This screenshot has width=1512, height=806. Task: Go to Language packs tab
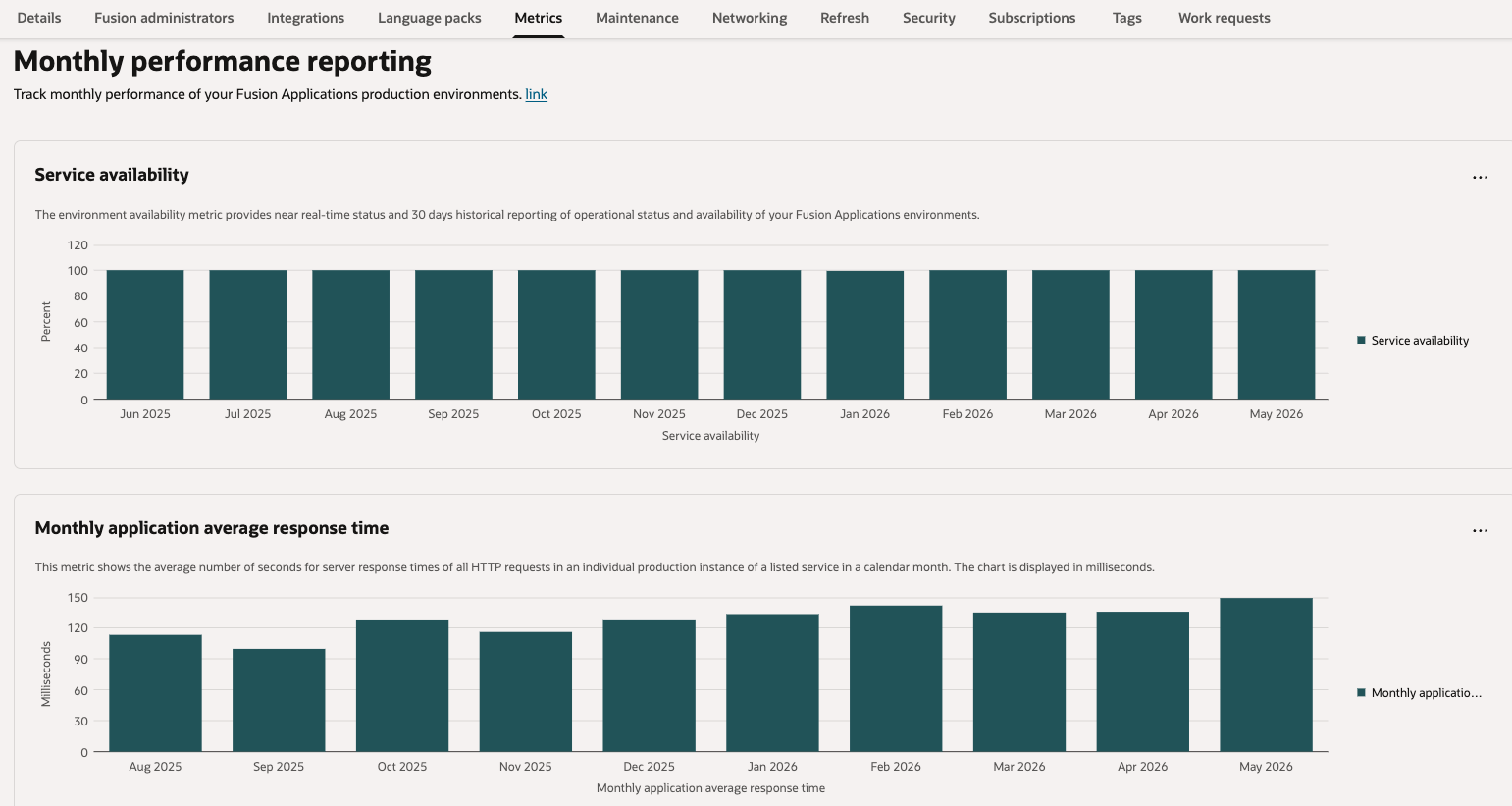click(430, 18)
